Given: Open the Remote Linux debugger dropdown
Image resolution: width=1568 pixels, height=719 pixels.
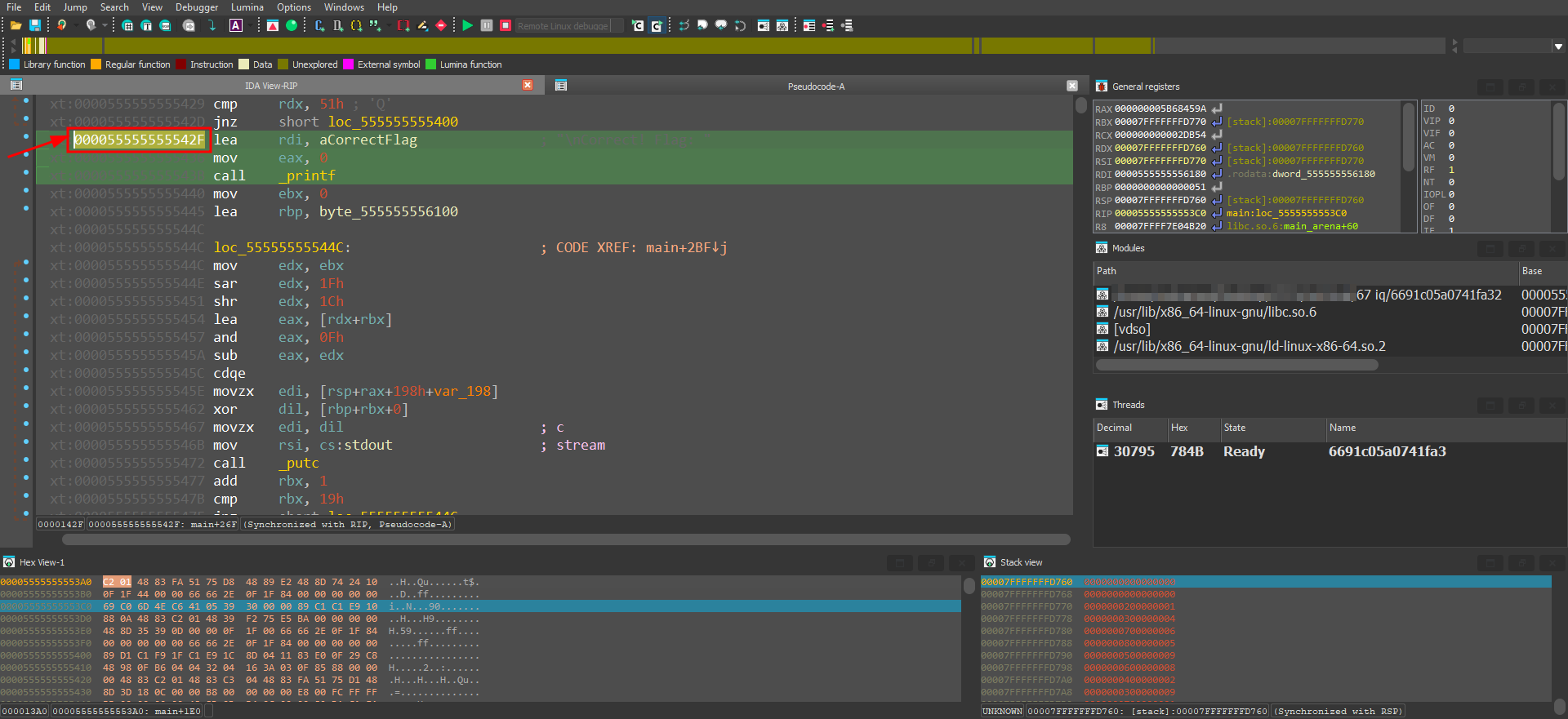Looking at the screenshot, I should 617,25.
